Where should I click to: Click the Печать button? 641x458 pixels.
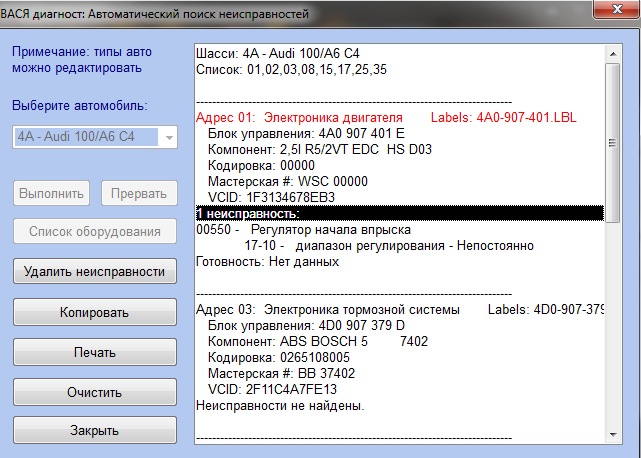point(95,352)
